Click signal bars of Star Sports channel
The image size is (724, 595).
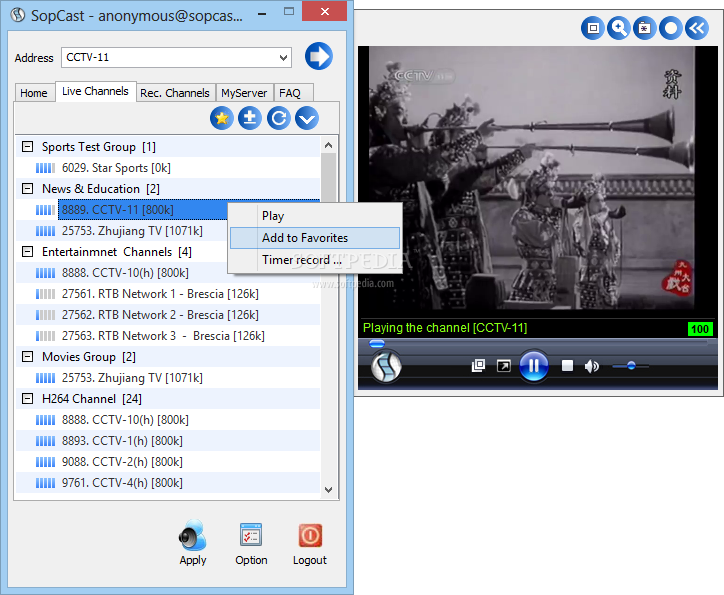pyautogui.click(x=45, y=168)
